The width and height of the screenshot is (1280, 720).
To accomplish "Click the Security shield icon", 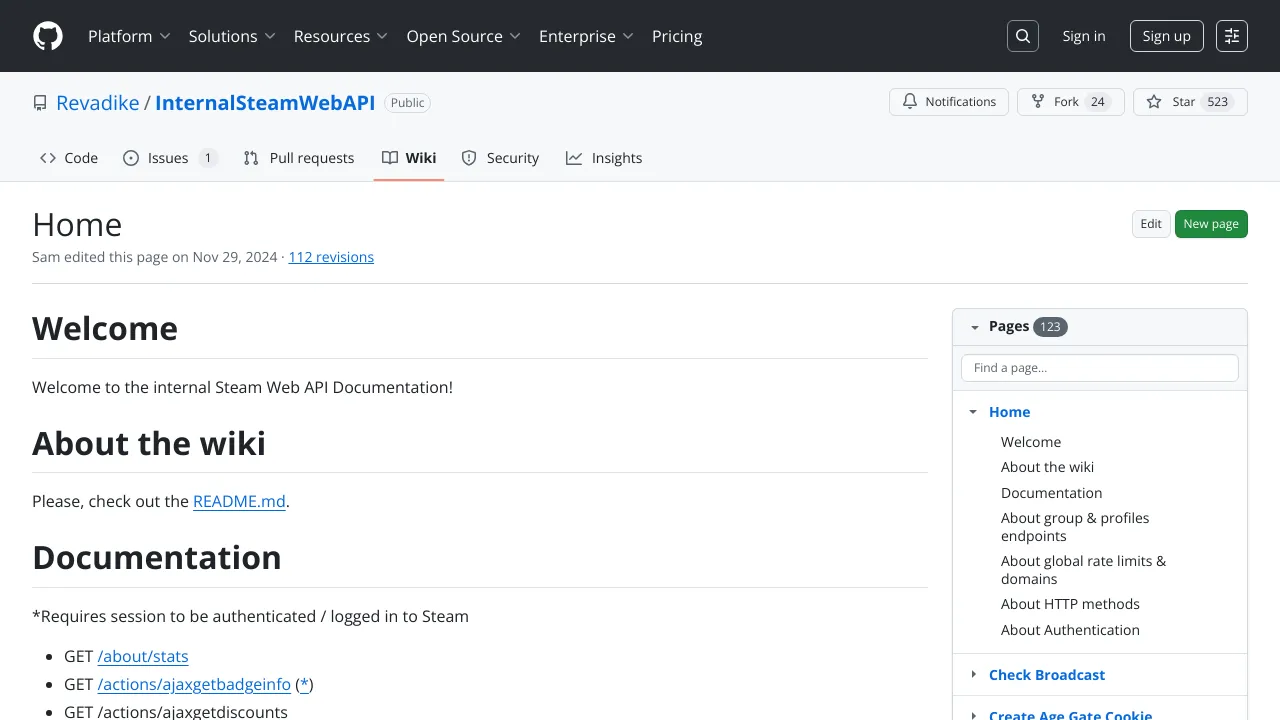I will [469, 158].
